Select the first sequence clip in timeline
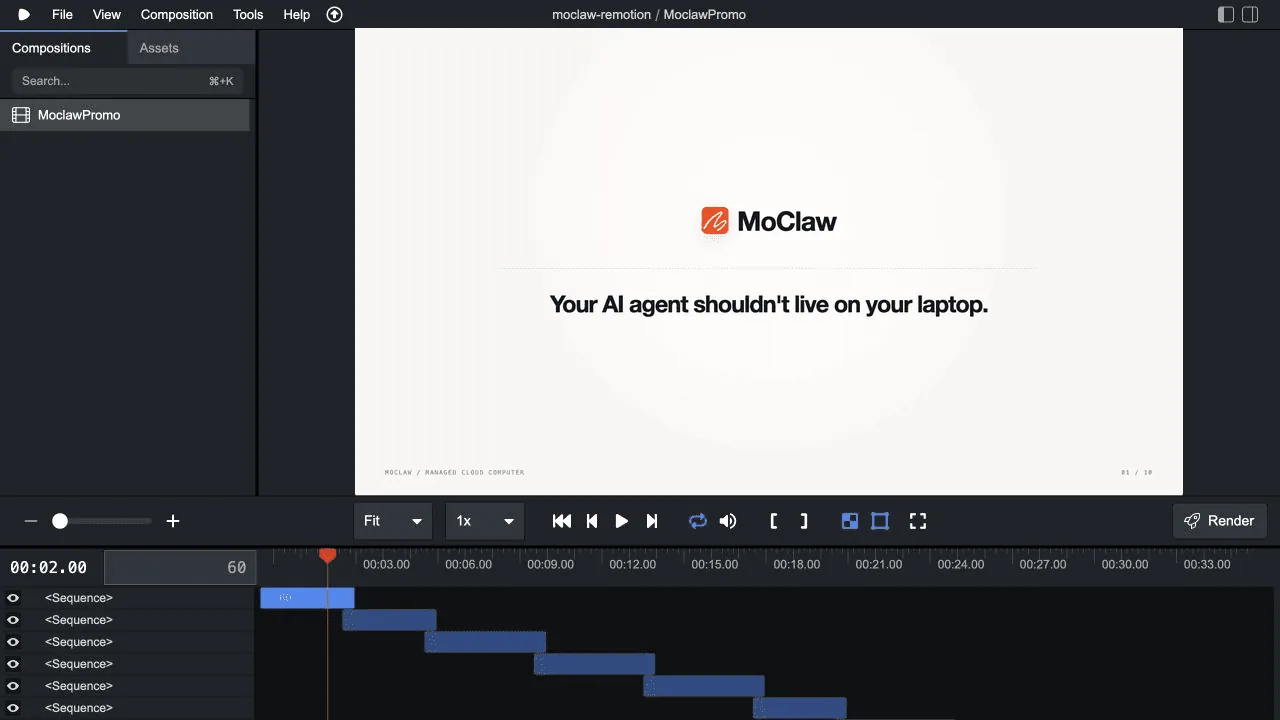Image resolution: width=1280 pixels, height=720 pixels. (x=307, y=598)
